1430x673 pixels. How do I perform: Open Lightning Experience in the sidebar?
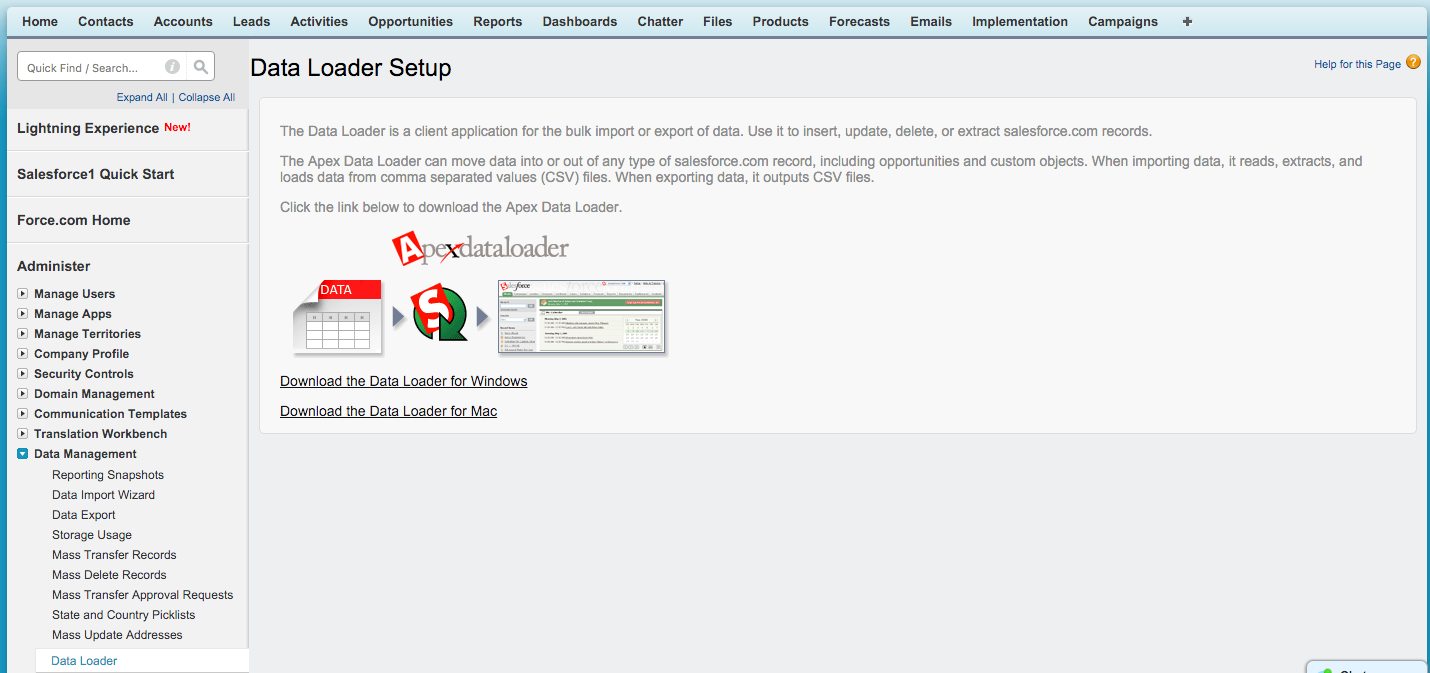point(88,128)
